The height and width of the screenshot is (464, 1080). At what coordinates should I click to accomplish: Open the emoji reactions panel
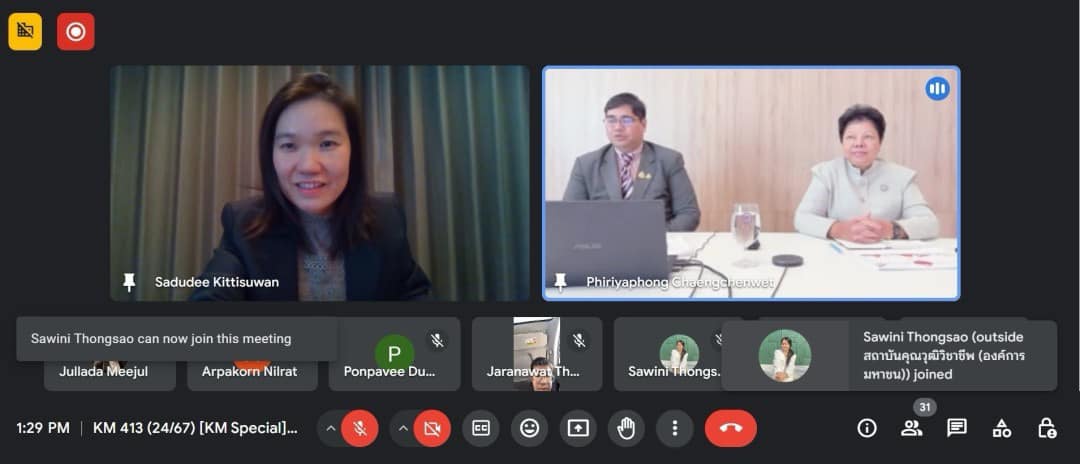click(x=529, y=428)
